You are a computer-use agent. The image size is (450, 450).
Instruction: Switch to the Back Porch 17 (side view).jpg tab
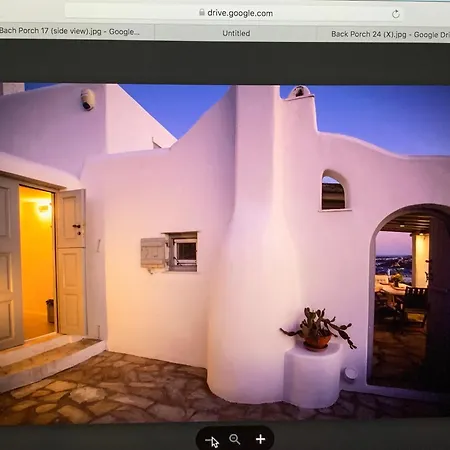tap(77, 31)
